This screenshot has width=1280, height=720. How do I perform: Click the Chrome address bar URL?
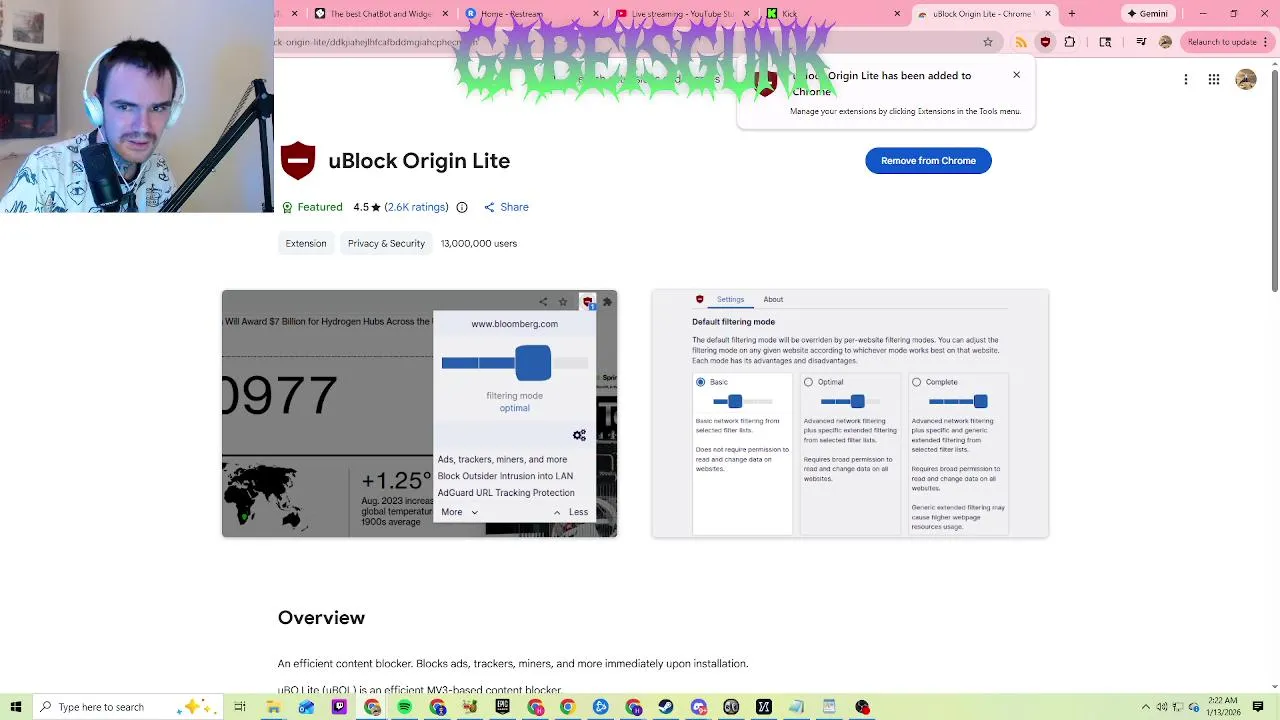pos(620,42)
